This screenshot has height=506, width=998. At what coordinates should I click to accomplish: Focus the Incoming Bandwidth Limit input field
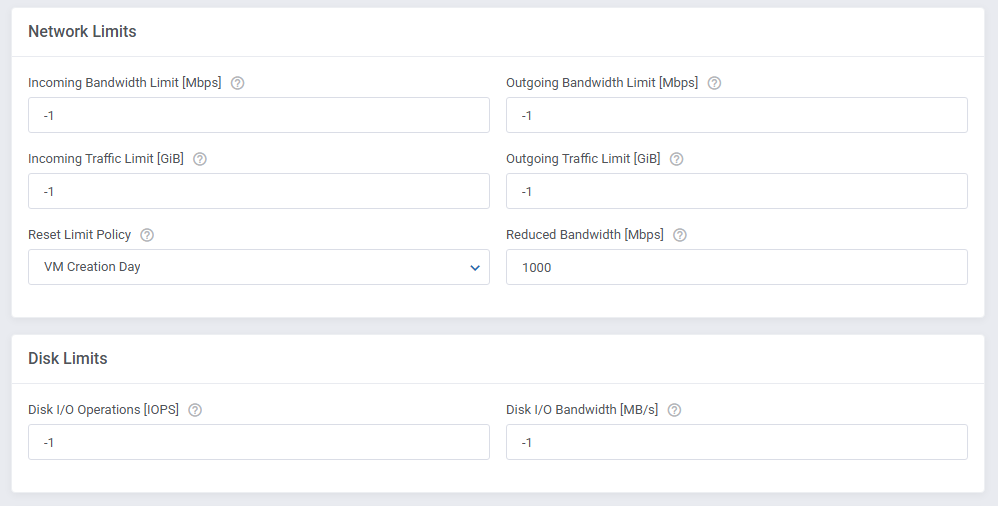click(x=258, y=115)
